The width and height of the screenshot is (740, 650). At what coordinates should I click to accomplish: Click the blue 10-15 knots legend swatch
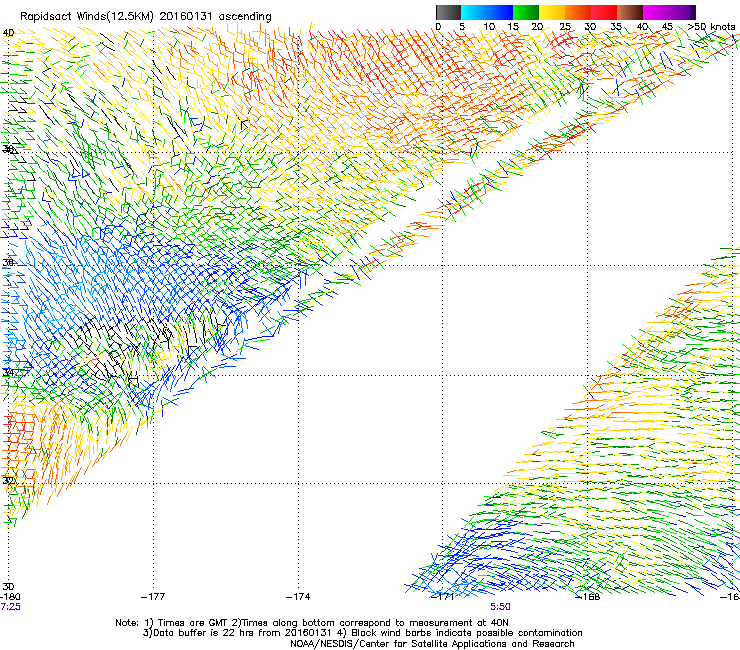coord(500,12)
